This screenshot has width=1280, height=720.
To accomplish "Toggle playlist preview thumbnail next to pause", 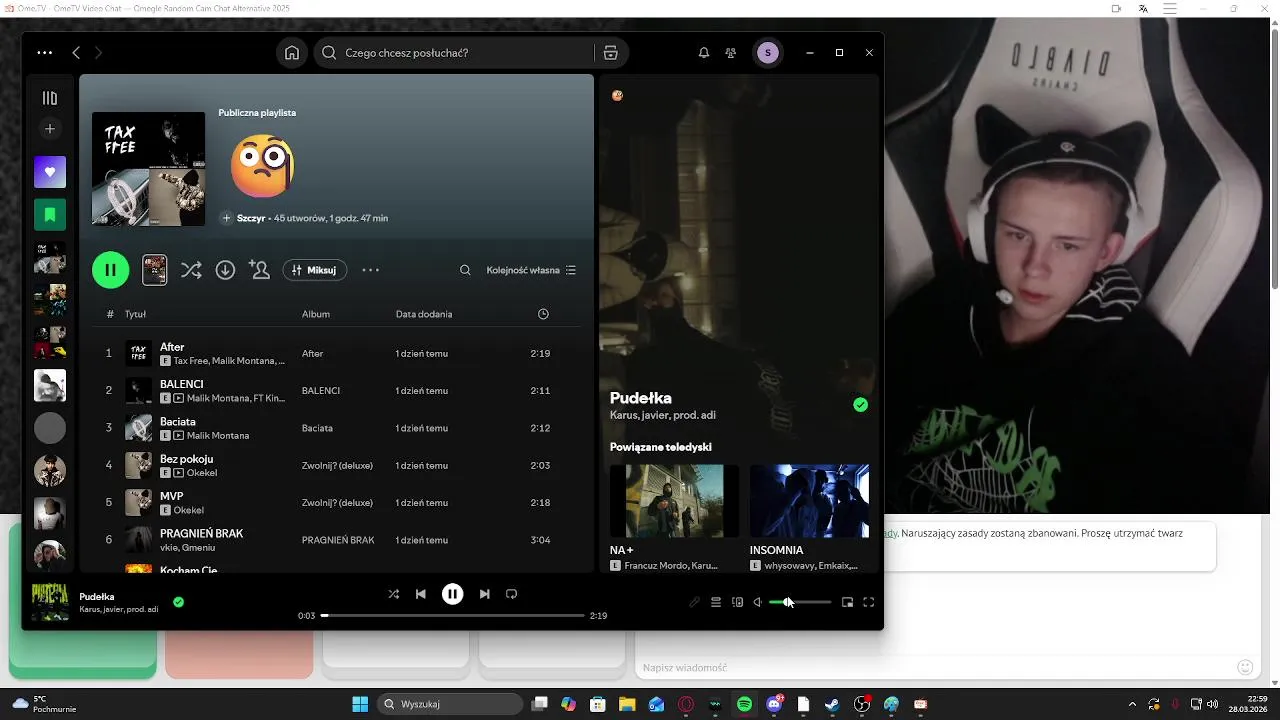I will pos(155,270).
